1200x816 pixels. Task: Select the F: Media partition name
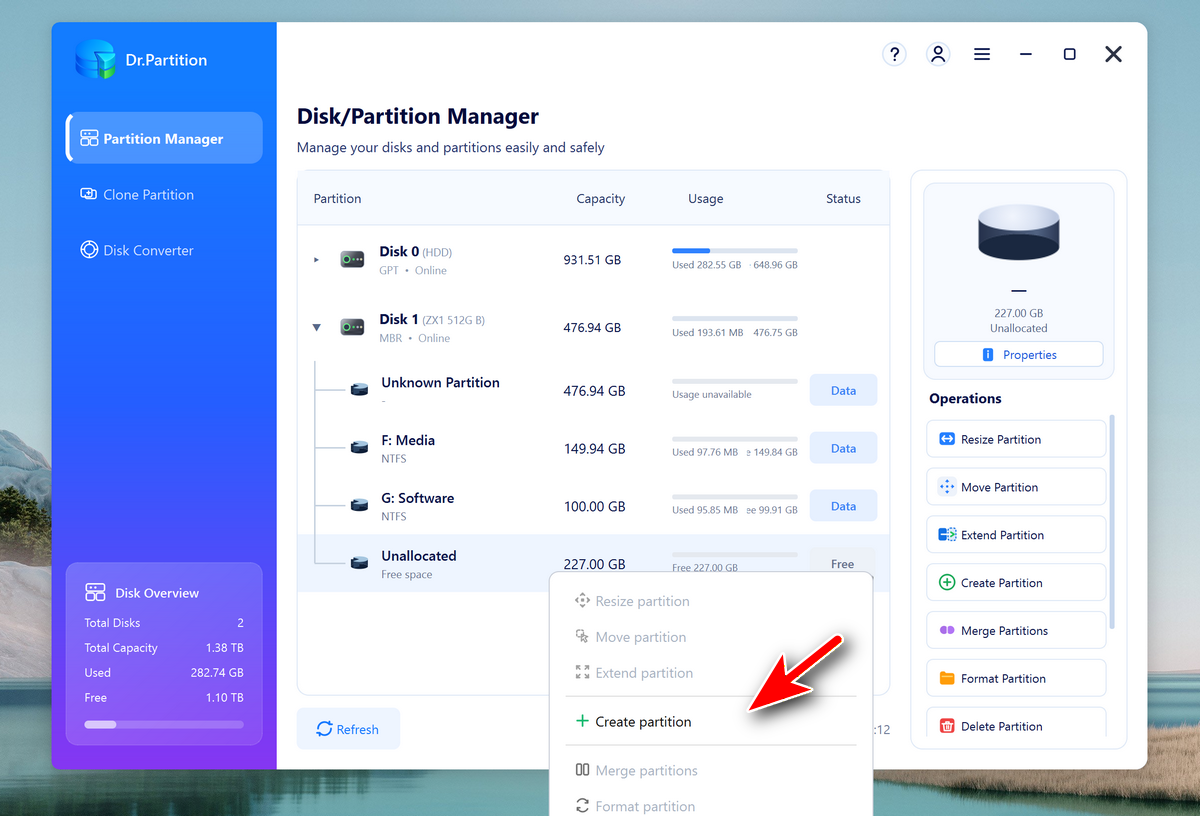tap(408, 440)
